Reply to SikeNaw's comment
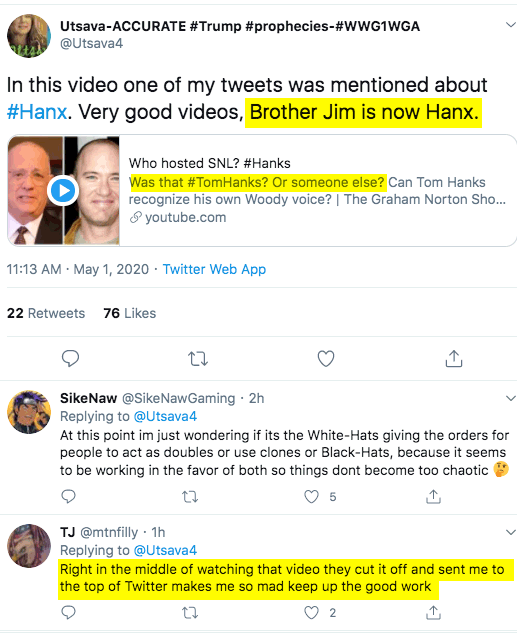 (x=68, y=496)
